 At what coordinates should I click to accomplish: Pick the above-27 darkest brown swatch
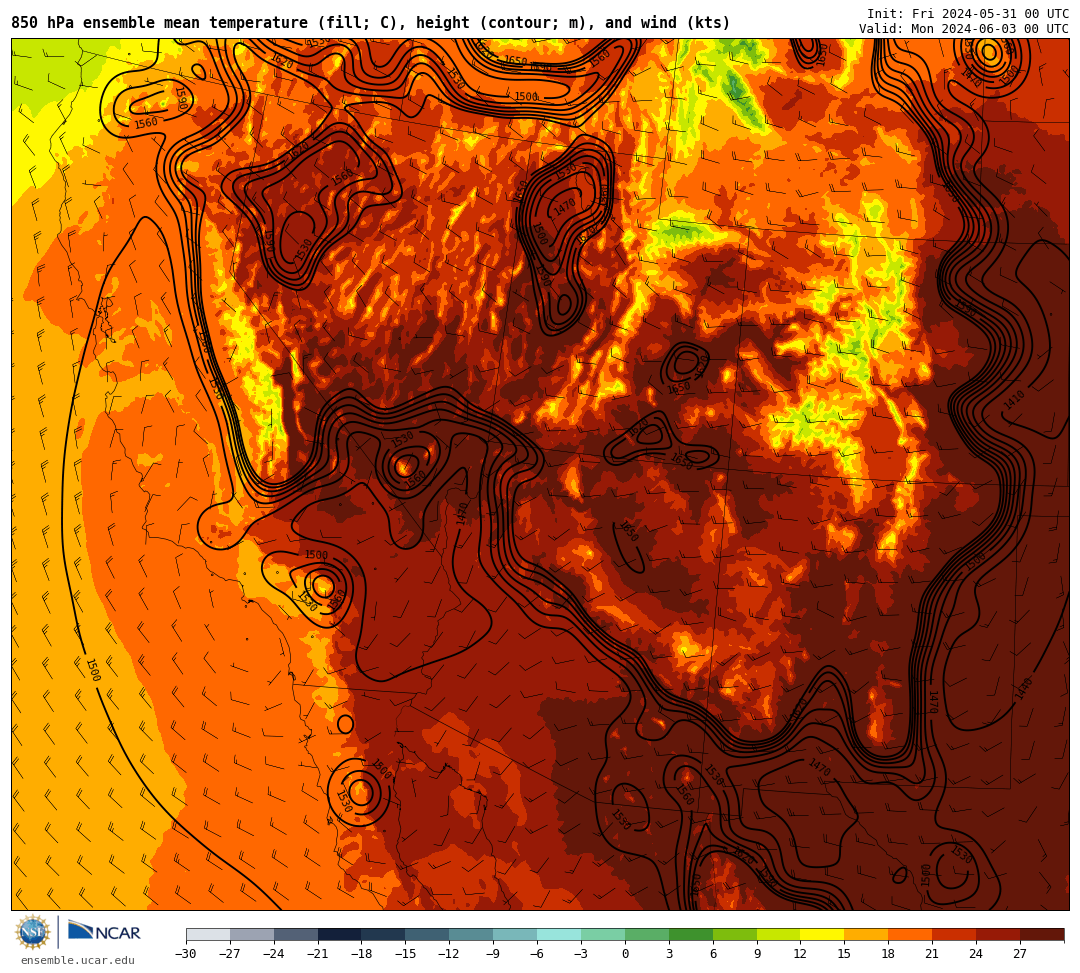click(1043, 934)
